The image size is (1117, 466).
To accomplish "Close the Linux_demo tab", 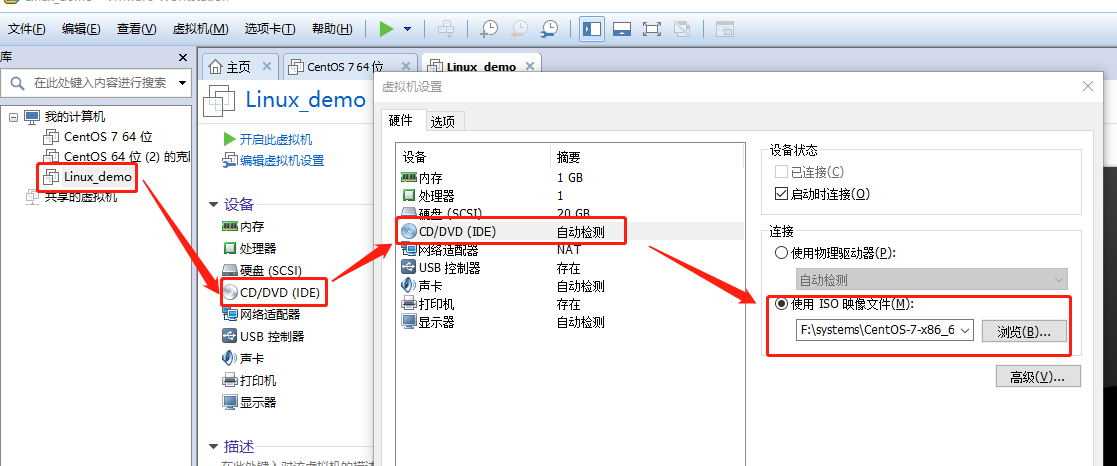I will [x=529, y=66].
